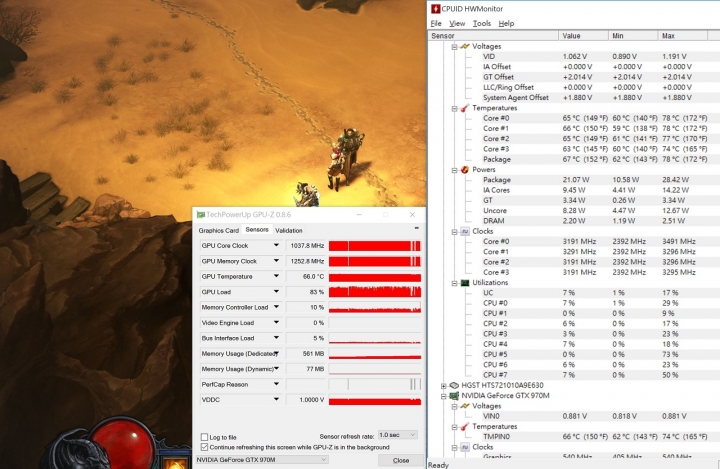The width and height of the screenshot is (720, 469).
Task: Click the HGST hard drive icon
Action: [454, 385]
